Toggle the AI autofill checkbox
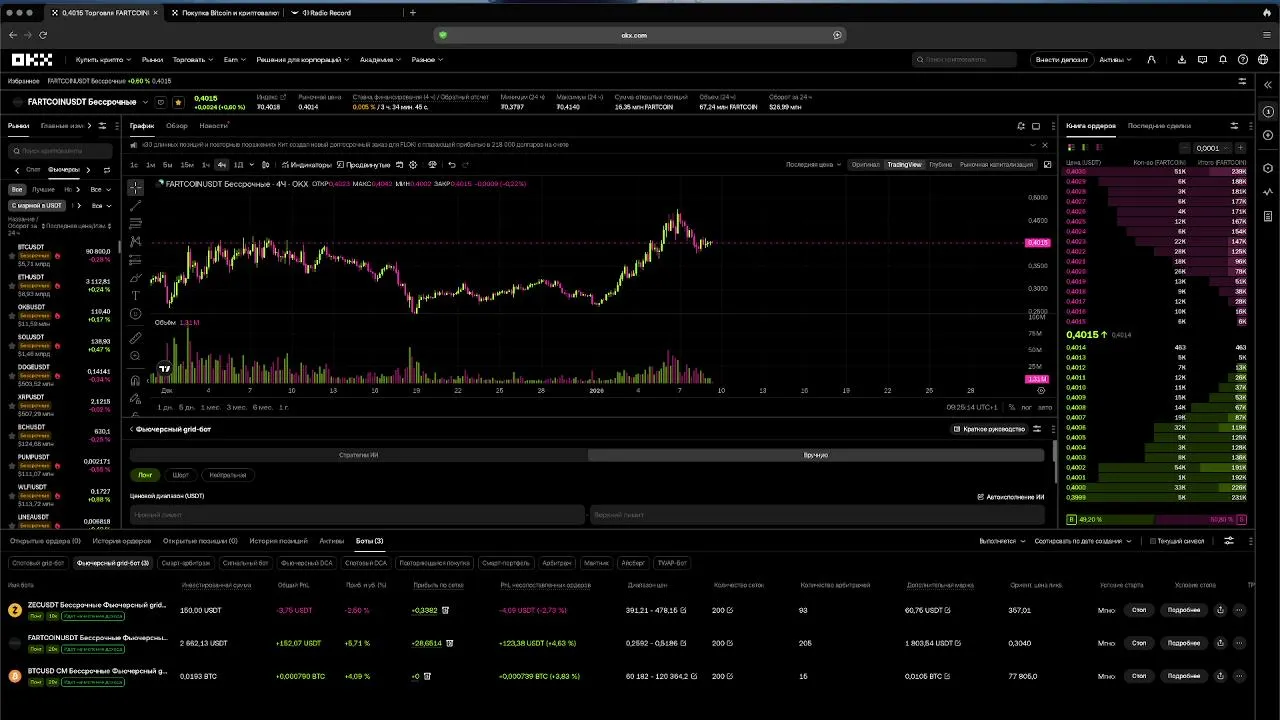Screen dimensions: 1280x720 981,496
